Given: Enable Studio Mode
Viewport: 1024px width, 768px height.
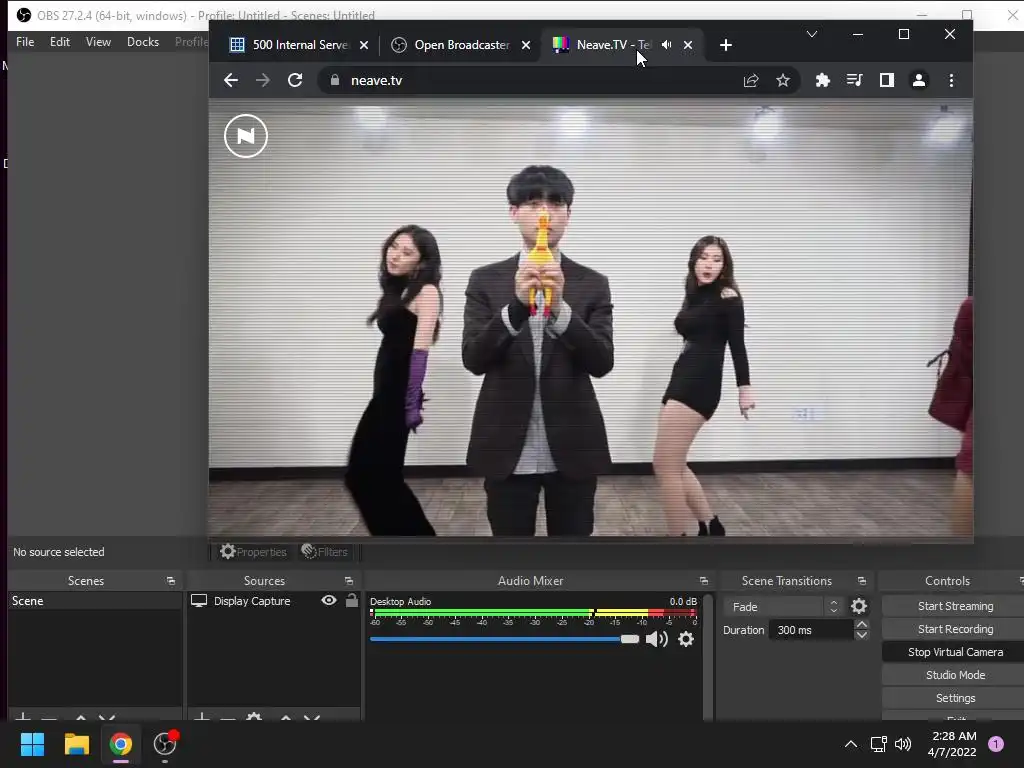Looking at the screenshot, I should [955, 675].
